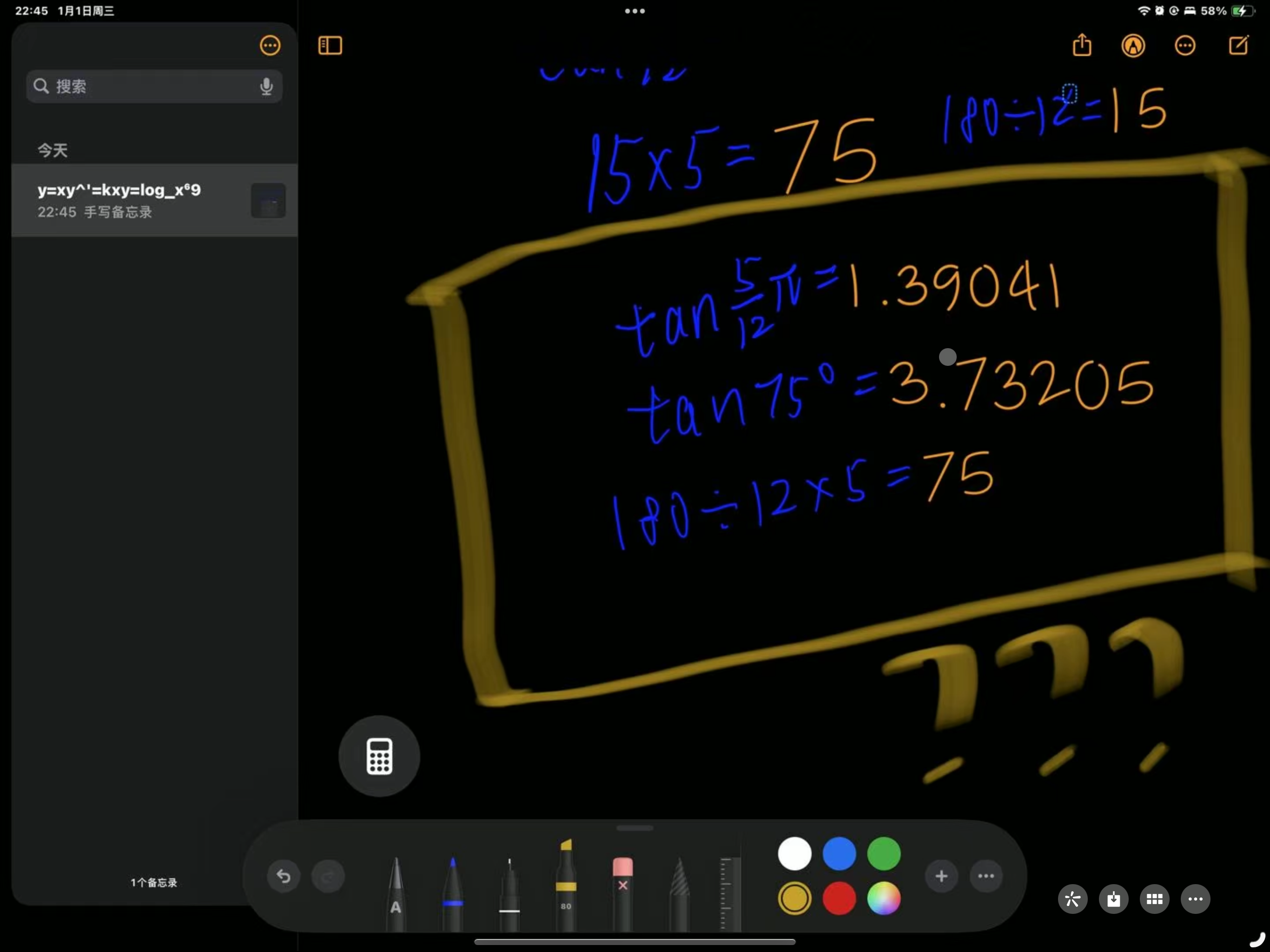Pick the red color swatch

click(x=839, y=898)
